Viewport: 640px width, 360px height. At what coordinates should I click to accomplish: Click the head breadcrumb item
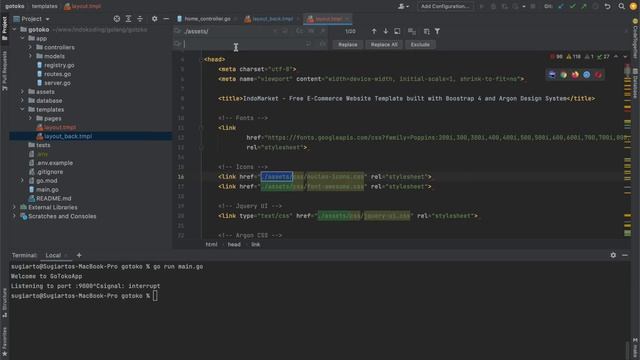[234, 244]
